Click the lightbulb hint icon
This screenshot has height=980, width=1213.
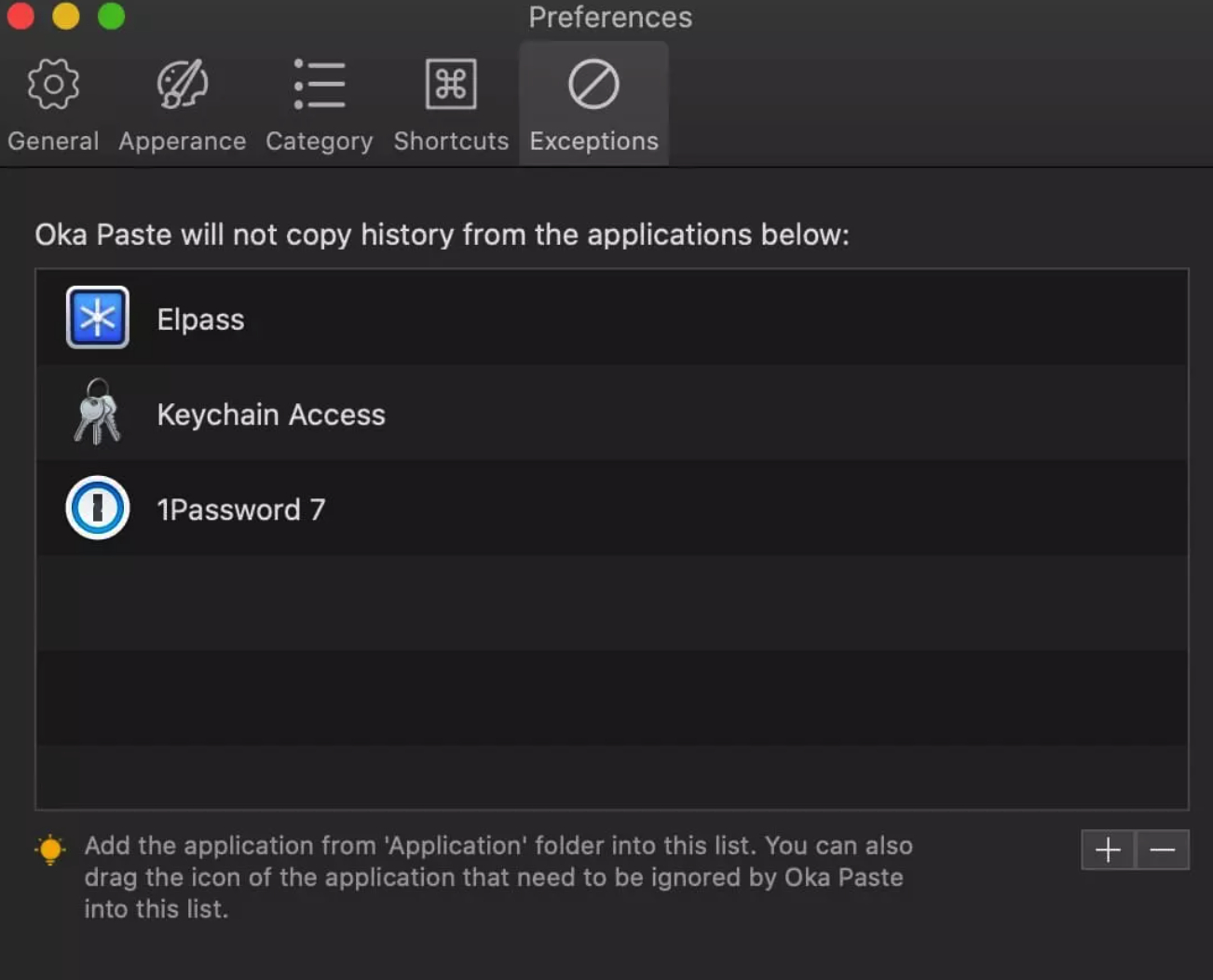click(x=50, y=849)
